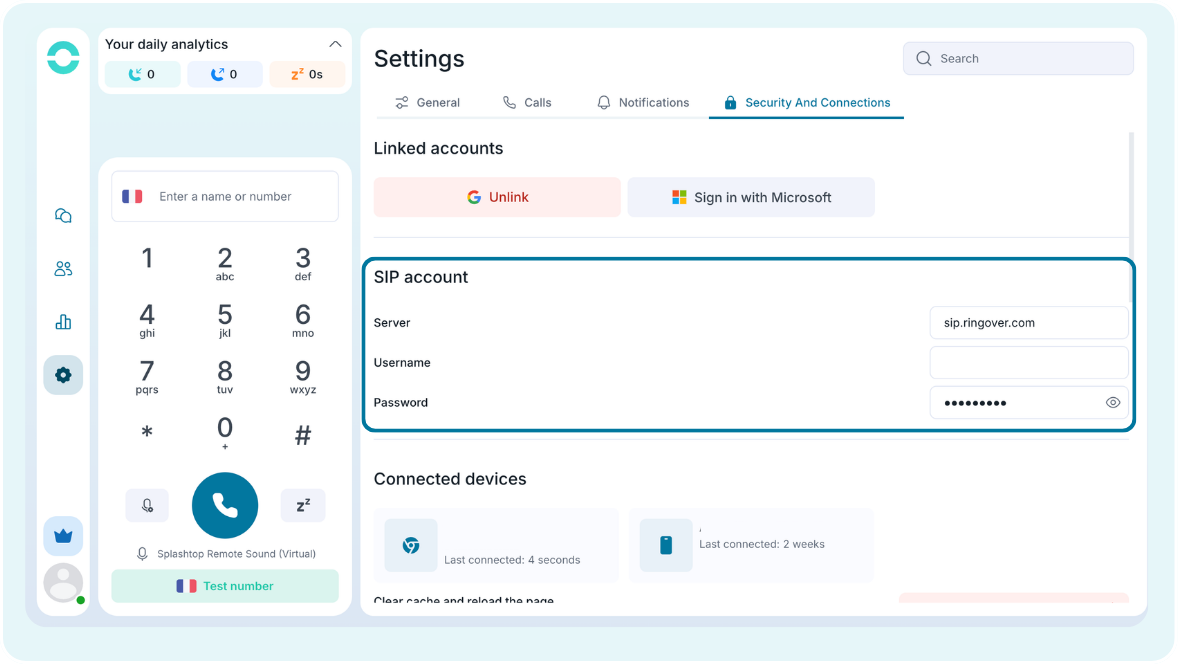Collapse the daily analytics panel chevron

[x=335, y=44]
